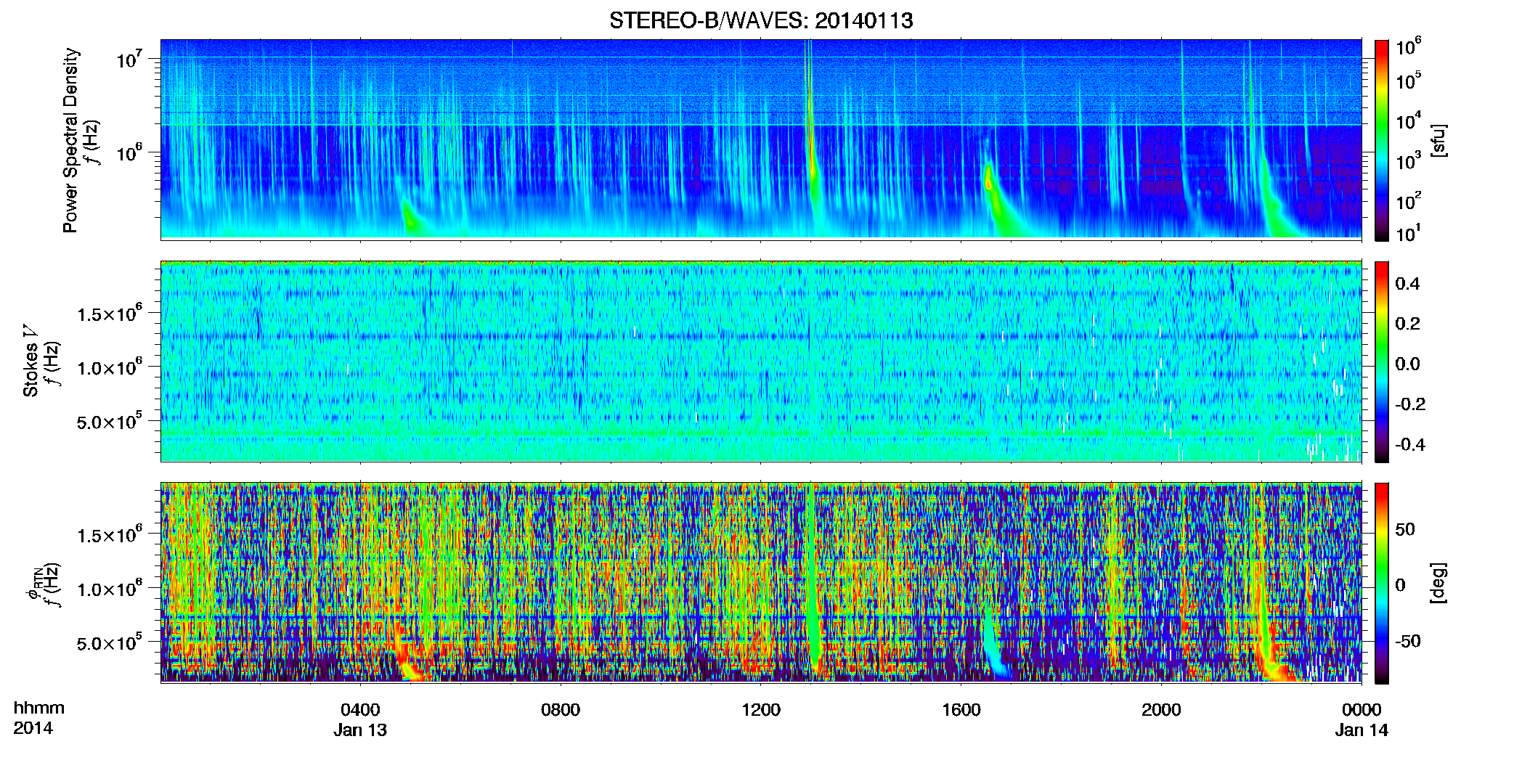Image resolution: width=1522 pixels, height=784 pixels.
Task: Click the 0400 time axis label
Action: (360, 710)
